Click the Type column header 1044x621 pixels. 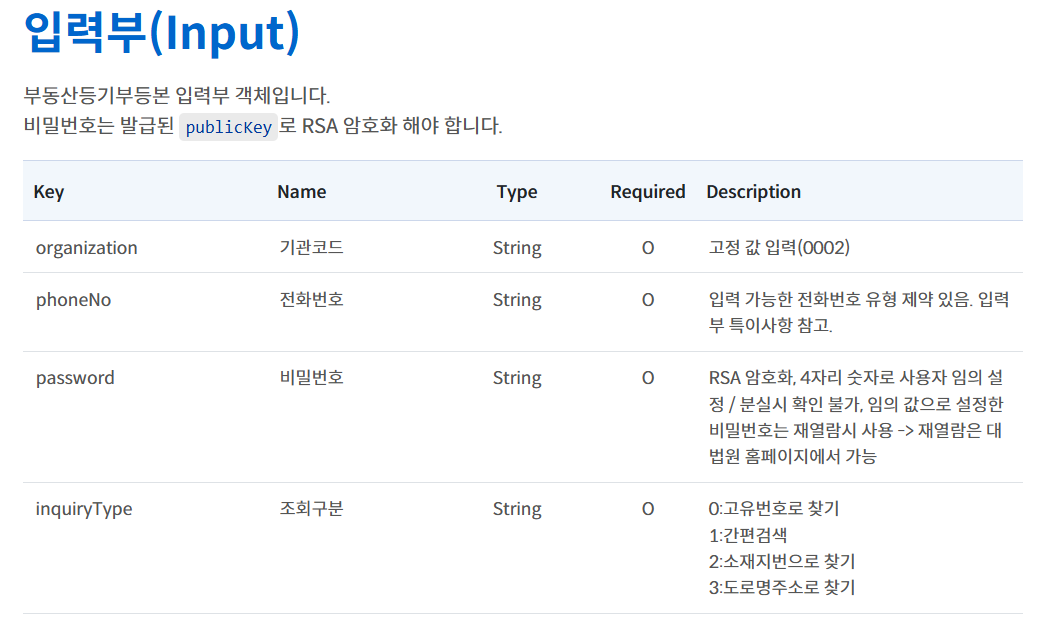pos(517,192)
